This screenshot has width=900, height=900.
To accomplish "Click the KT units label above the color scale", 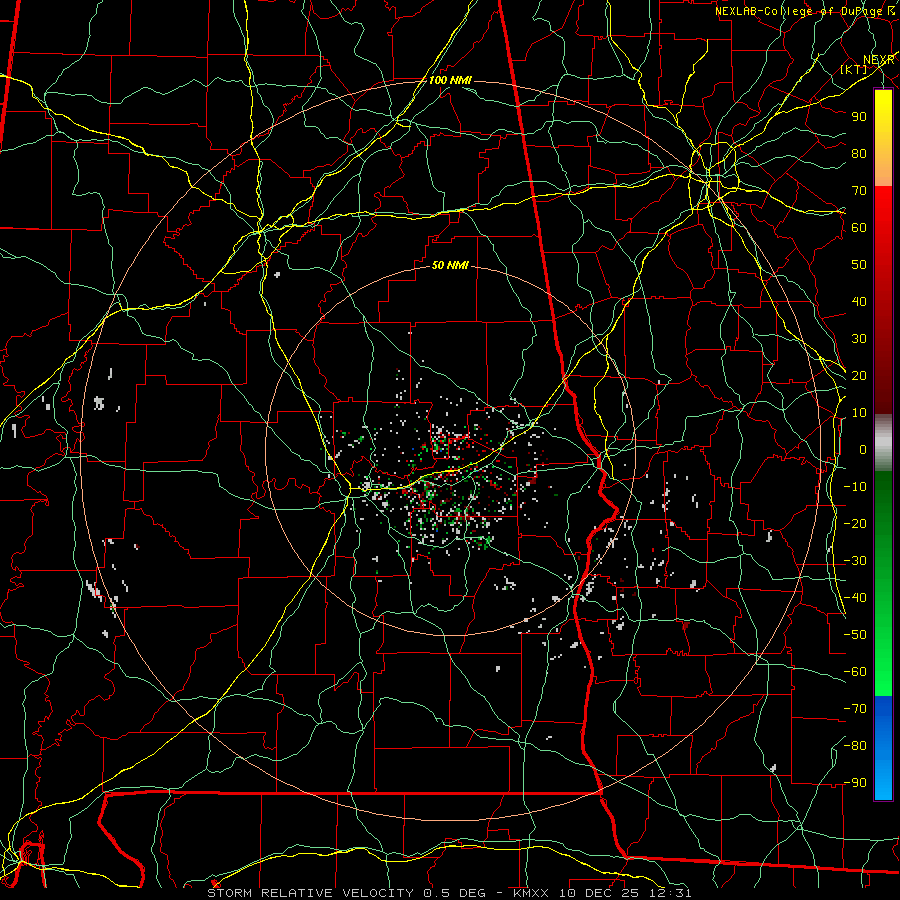I will click(x=854, y=69).
